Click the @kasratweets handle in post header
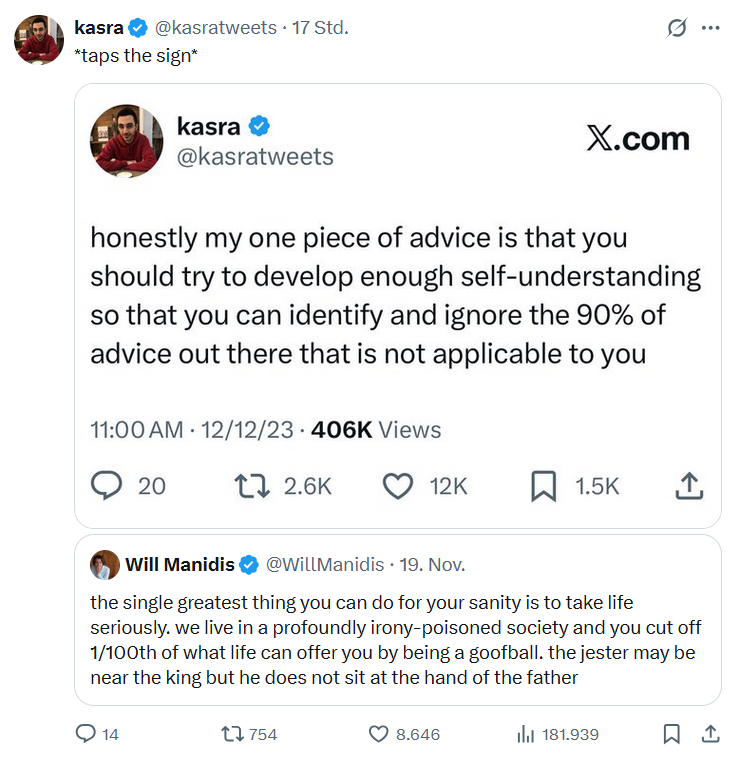The image size is (735, 757). click(215, 28)
